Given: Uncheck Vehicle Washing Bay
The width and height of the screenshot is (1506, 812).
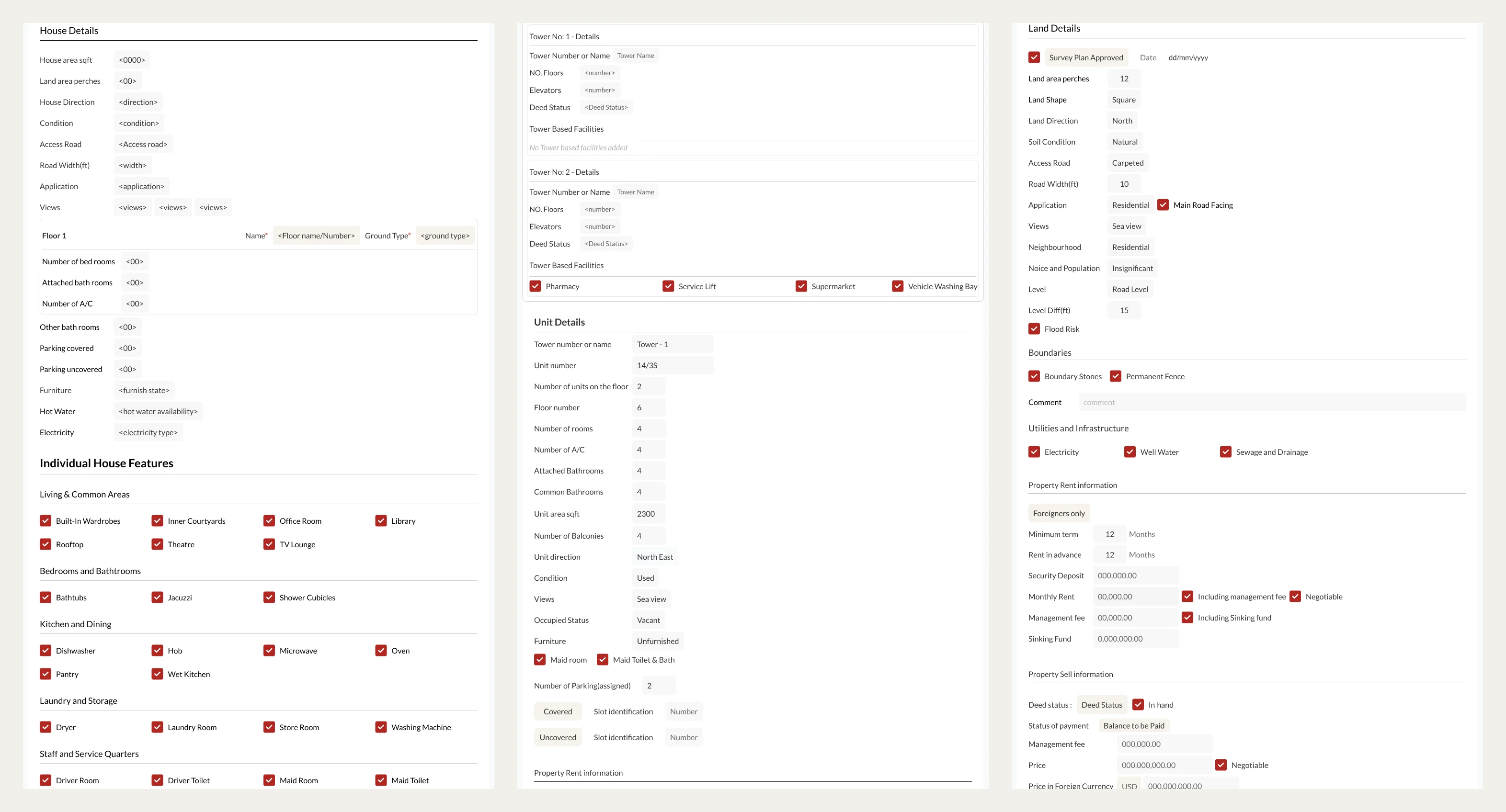Looking at the screenshot, I should tap(898, 286).
